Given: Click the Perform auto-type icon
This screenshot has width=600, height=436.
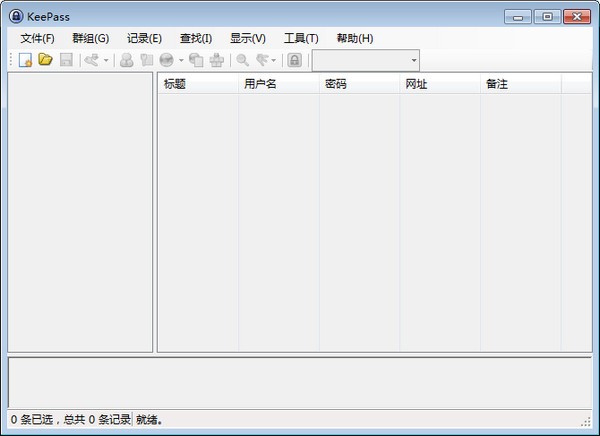Looking at the screenshot, I should 217,61.
